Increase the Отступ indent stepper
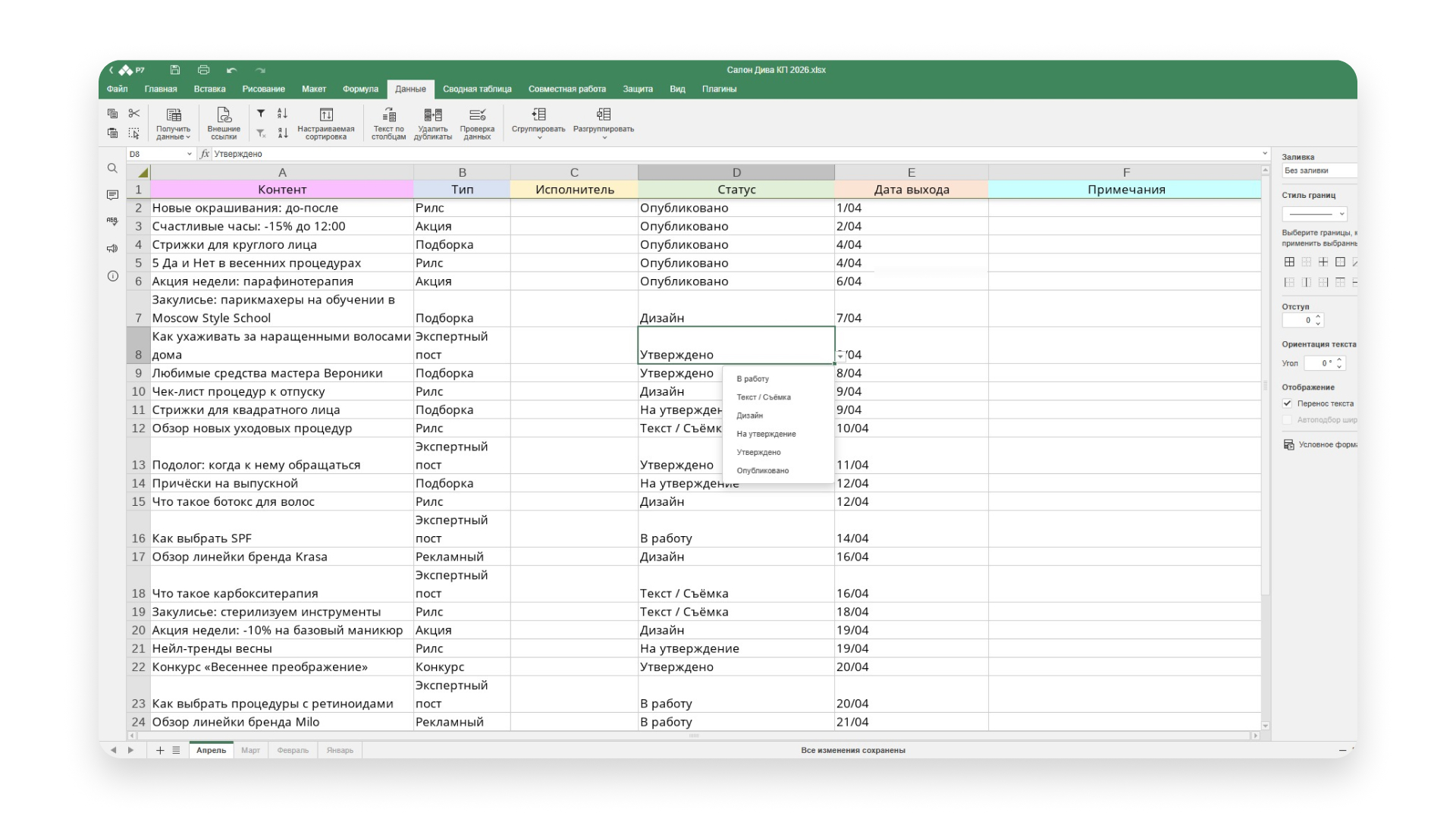The height and width of the screenshot is (819, 1456). 1318,316
